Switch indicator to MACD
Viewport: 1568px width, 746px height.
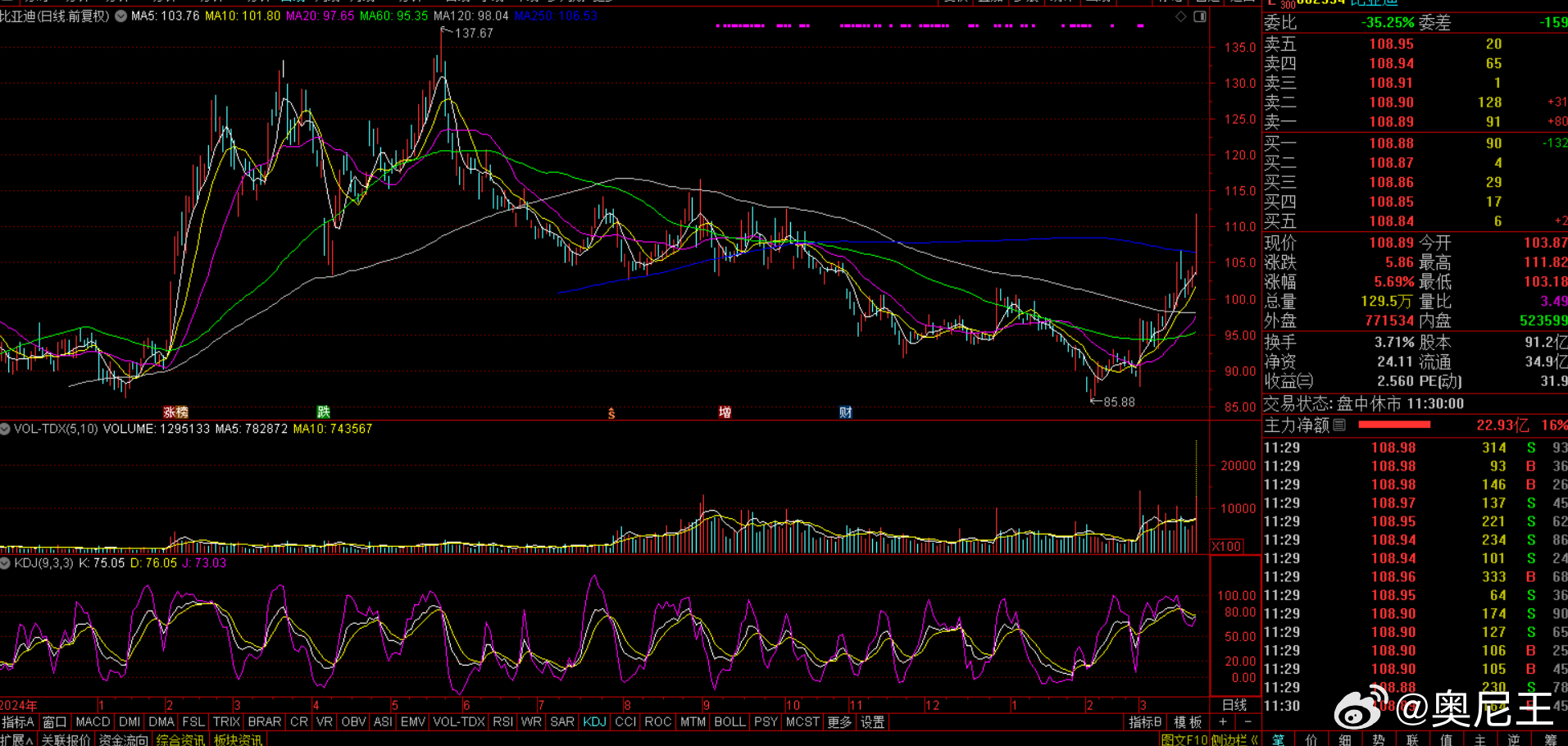tap(93, 722)
